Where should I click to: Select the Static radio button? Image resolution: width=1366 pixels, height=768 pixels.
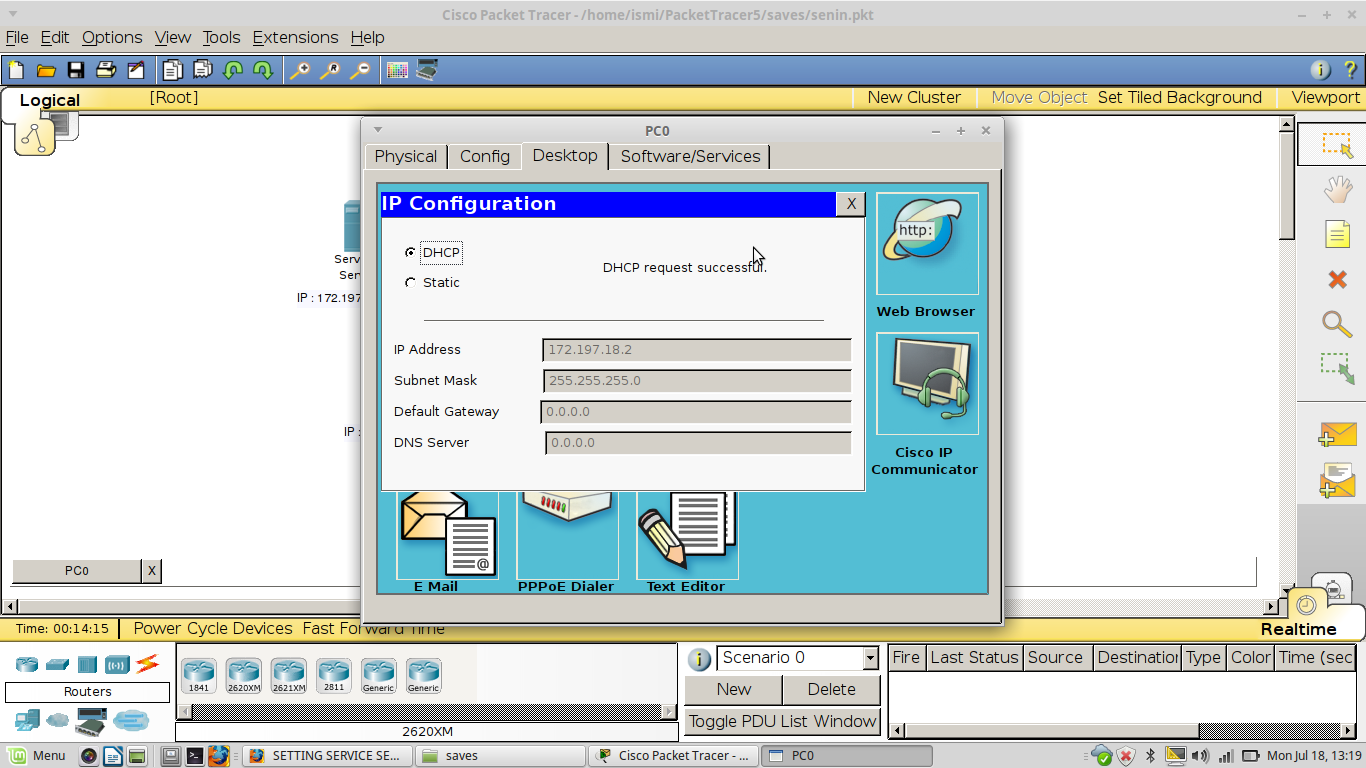[410, 283]
